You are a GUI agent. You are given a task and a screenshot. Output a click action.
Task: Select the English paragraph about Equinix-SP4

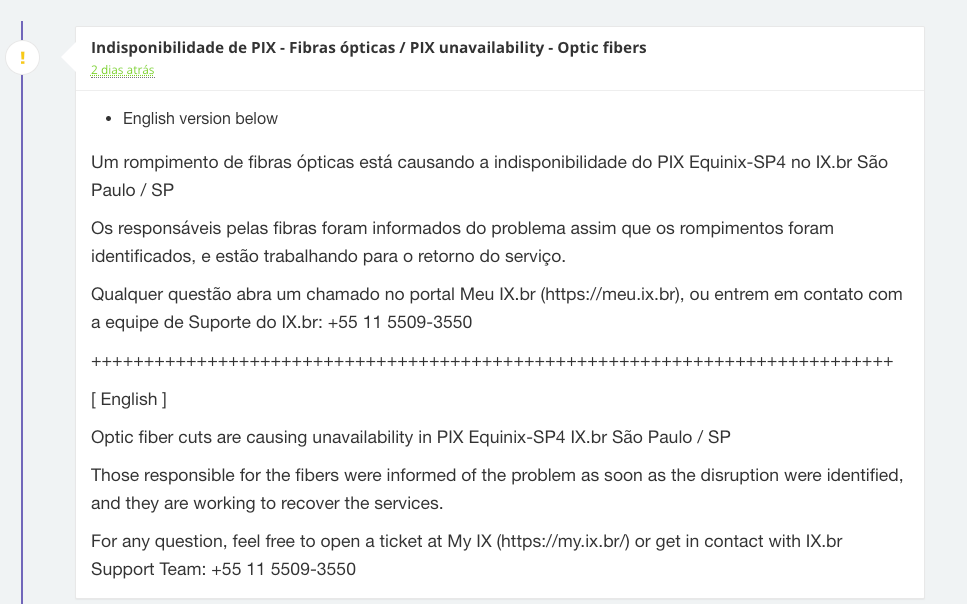[x=410, y=436]
